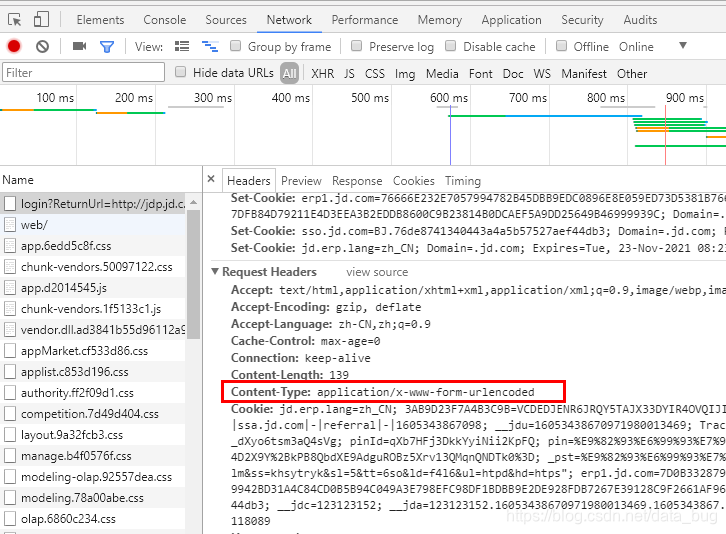Screen dimensions: 726x534
Task: Close the request details pane
Action: (211, 179)
